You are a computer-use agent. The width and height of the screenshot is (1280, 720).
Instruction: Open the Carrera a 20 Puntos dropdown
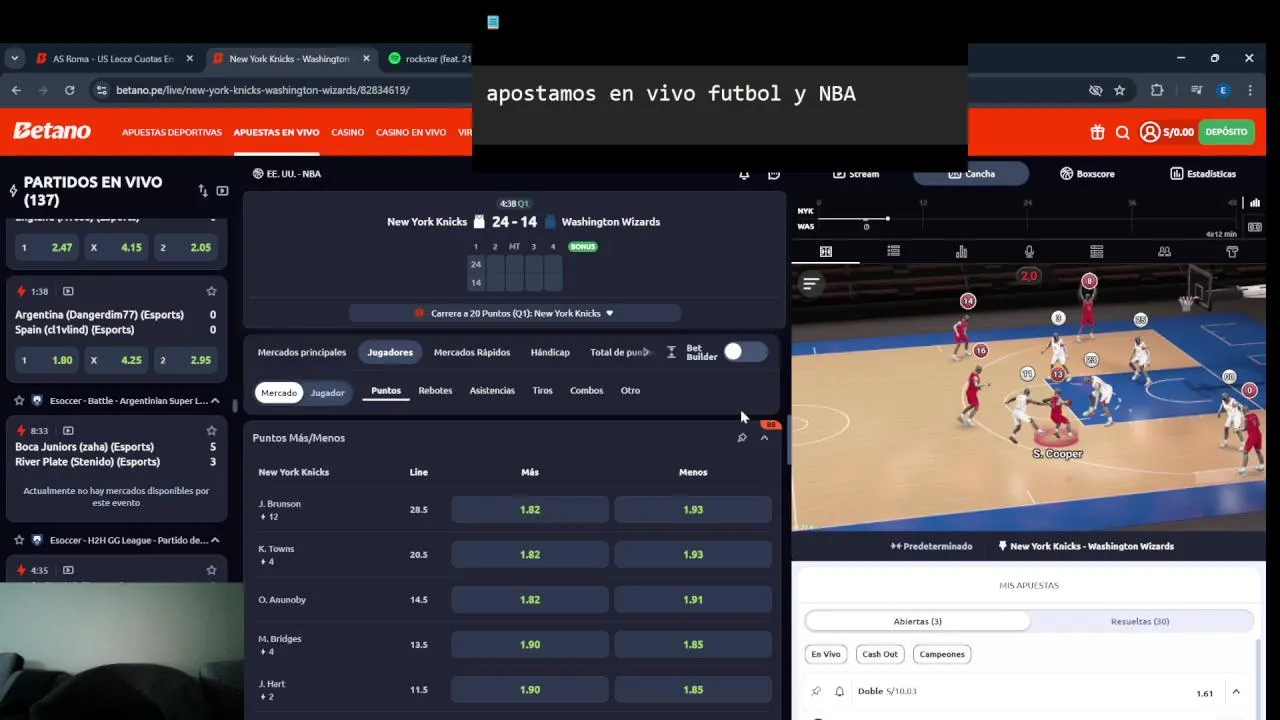click(x=515, y=313)
